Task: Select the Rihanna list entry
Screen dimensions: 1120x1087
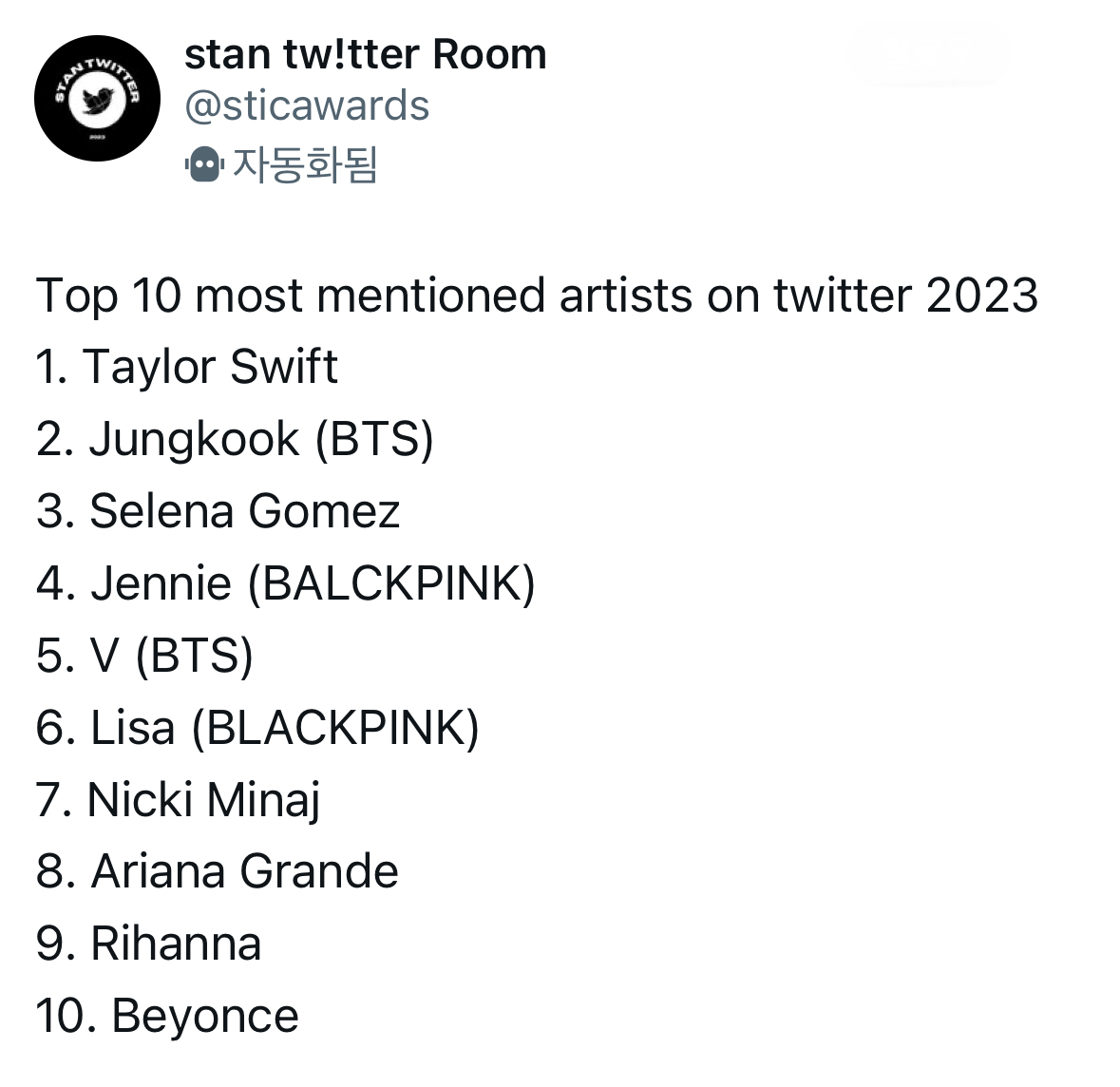Action: click(175, 944)
